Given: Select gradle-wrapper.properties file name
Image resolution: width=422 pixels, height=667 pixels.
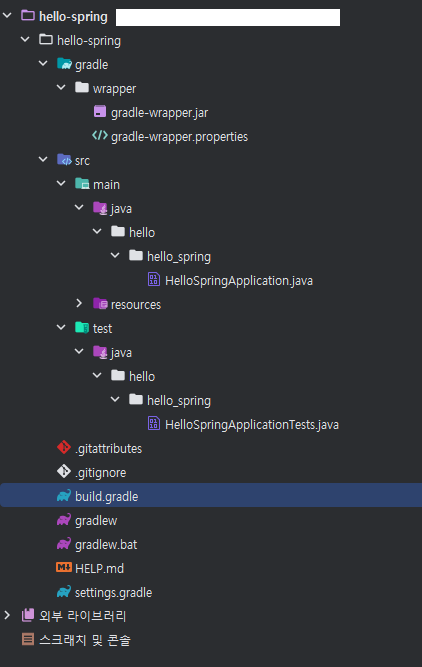Looking at the screenshot, I should (180, 137).
